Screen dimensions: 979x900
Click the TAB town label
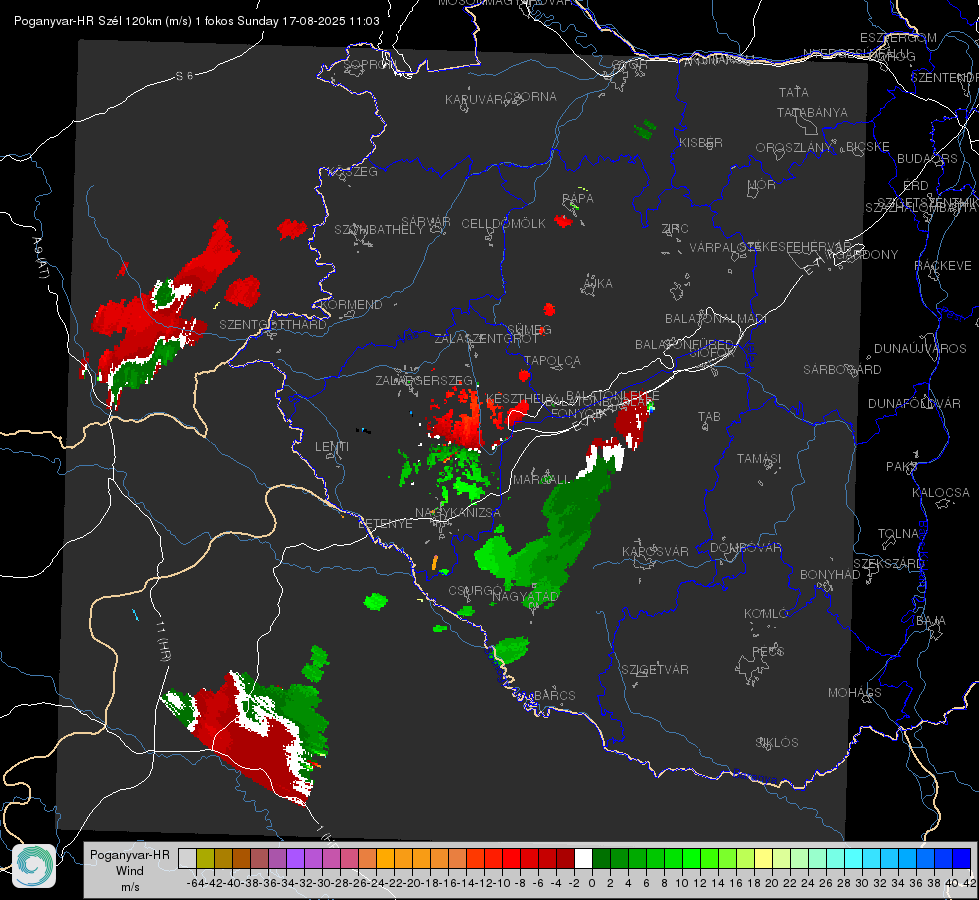(709, 417)
